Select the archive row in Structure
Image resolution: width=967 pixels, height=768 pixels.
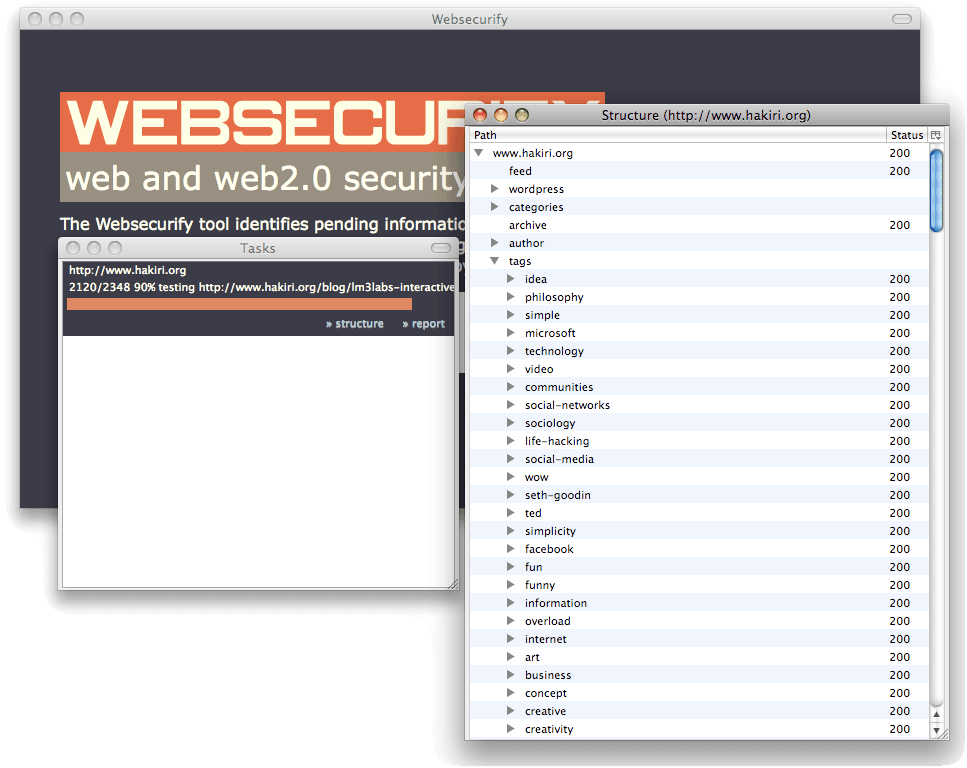pyautogui.click(x=699, y=225)
